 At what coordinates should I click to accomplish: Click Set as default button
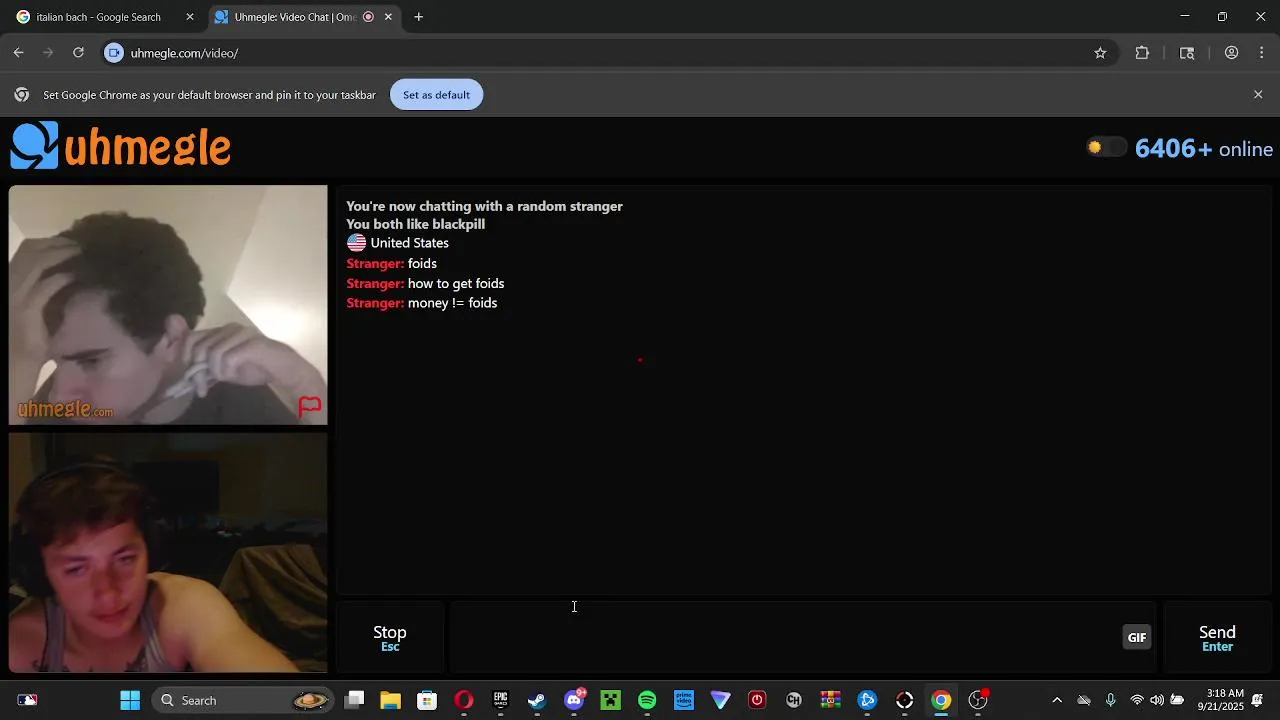(436, 95)
